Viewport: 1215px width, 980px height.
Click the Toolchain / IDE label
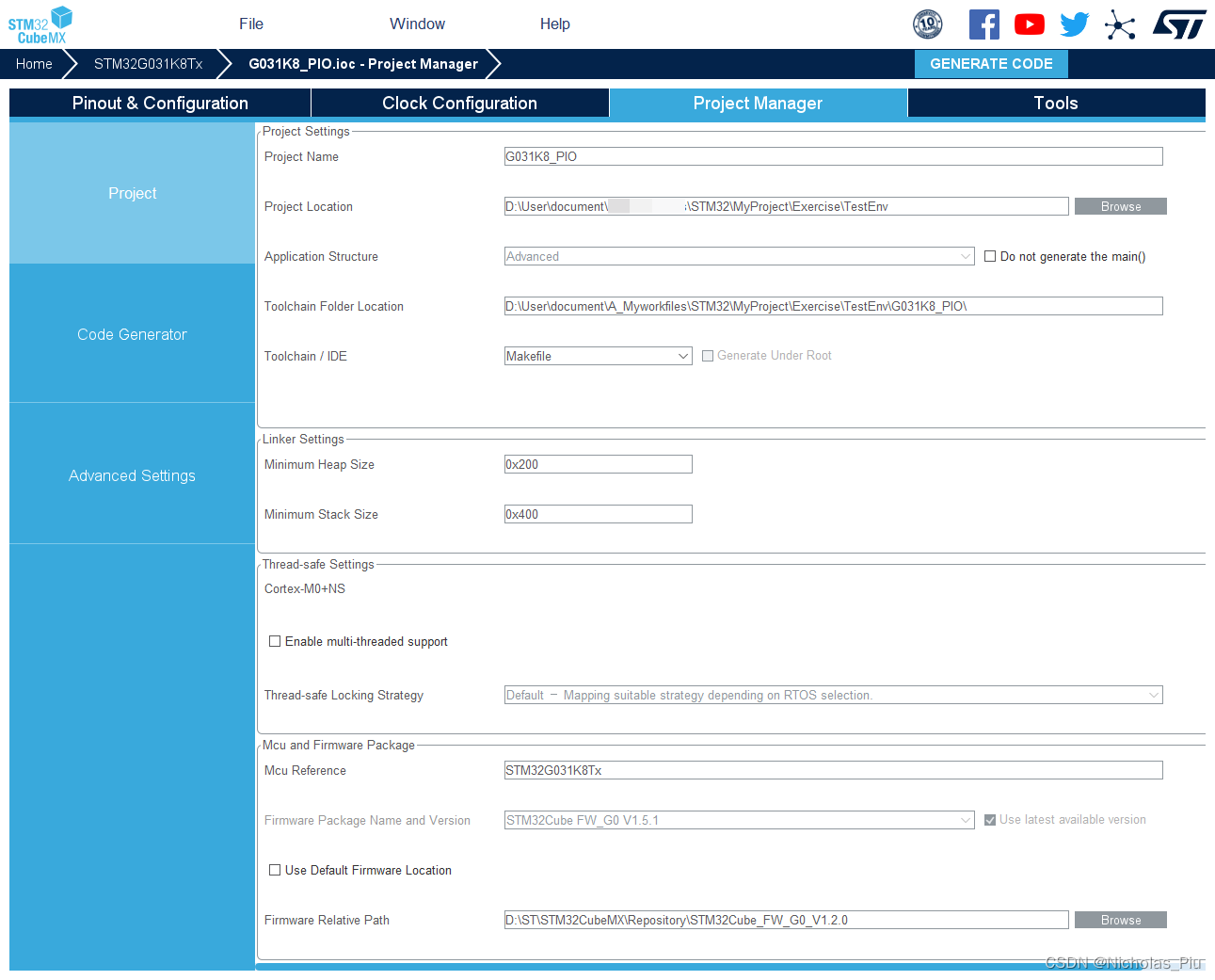tap(306, 356)
